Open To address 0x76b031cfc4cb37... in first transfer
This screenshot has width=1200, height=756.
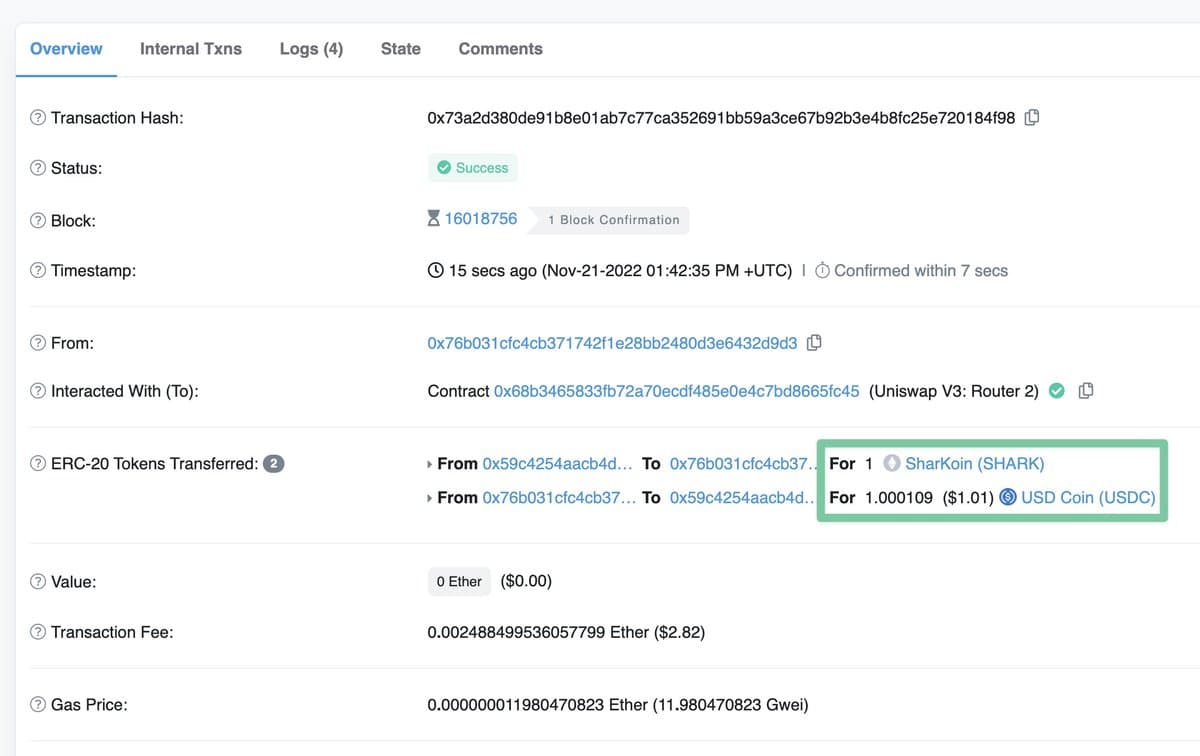tap(743, 464)
